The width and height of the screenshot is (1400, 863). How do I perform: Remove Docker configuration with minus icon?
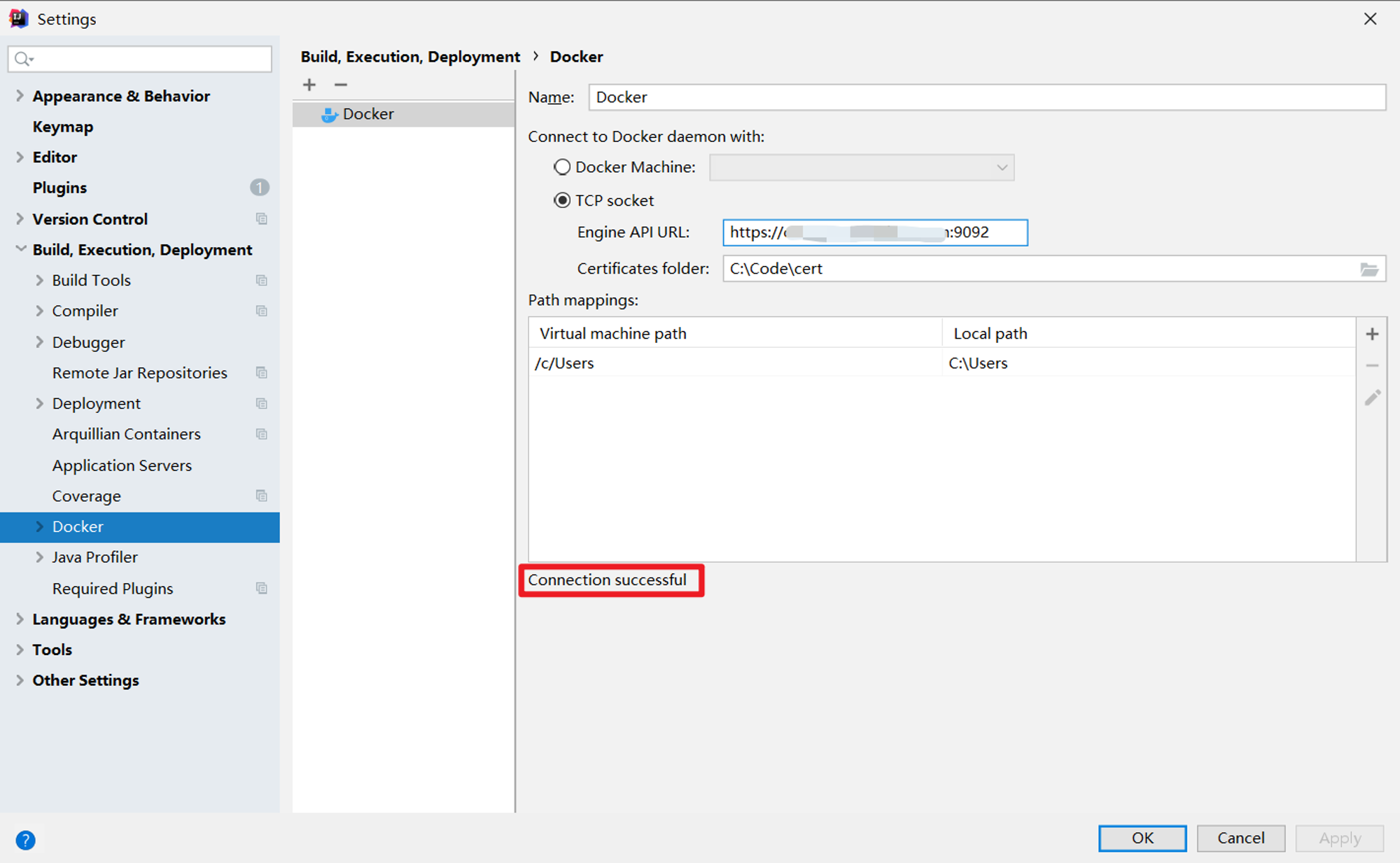(x=341, y=85)
